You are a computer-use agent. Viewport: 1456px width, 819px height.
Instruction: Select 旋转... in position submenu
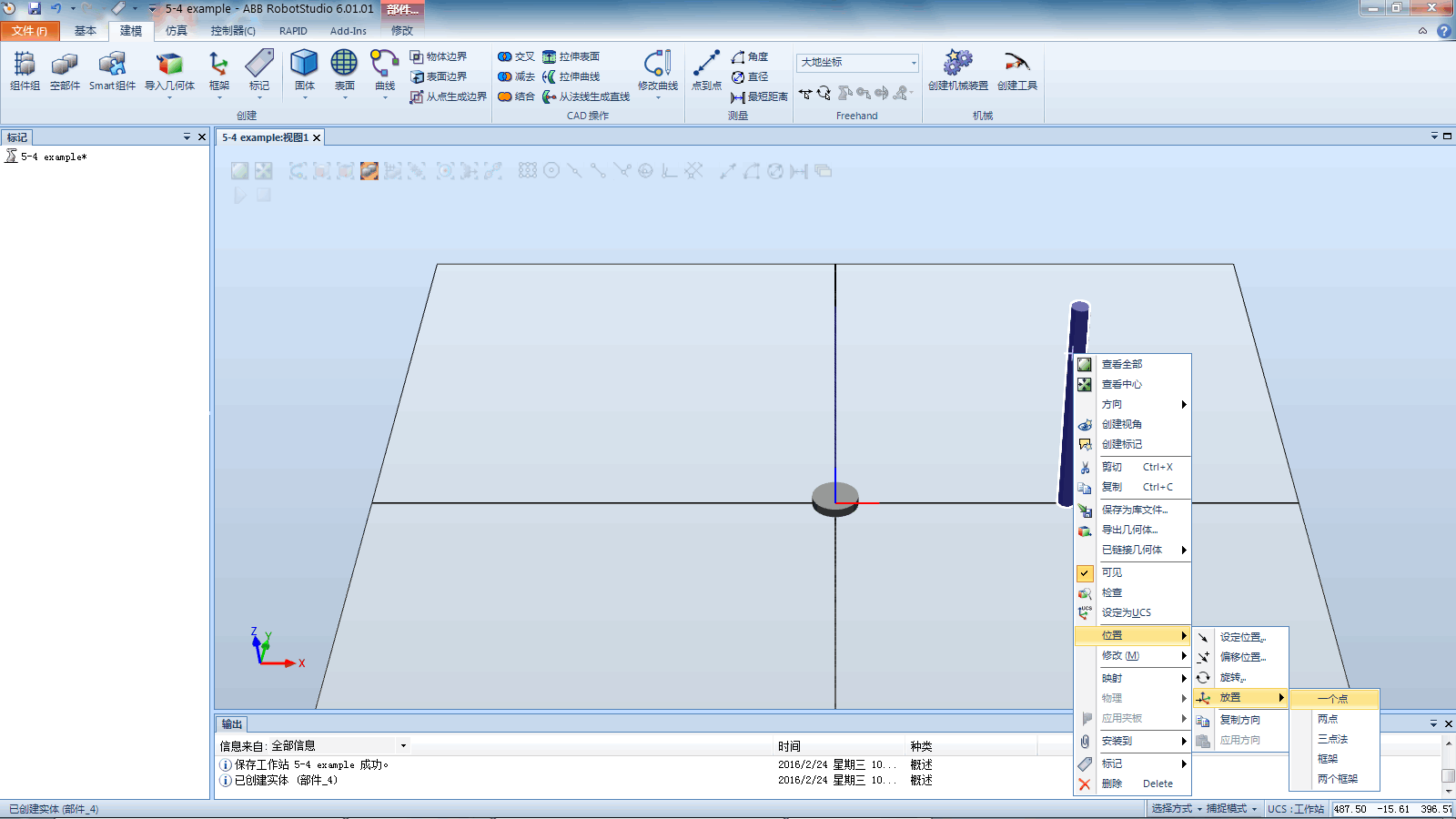click(1241, 677)
